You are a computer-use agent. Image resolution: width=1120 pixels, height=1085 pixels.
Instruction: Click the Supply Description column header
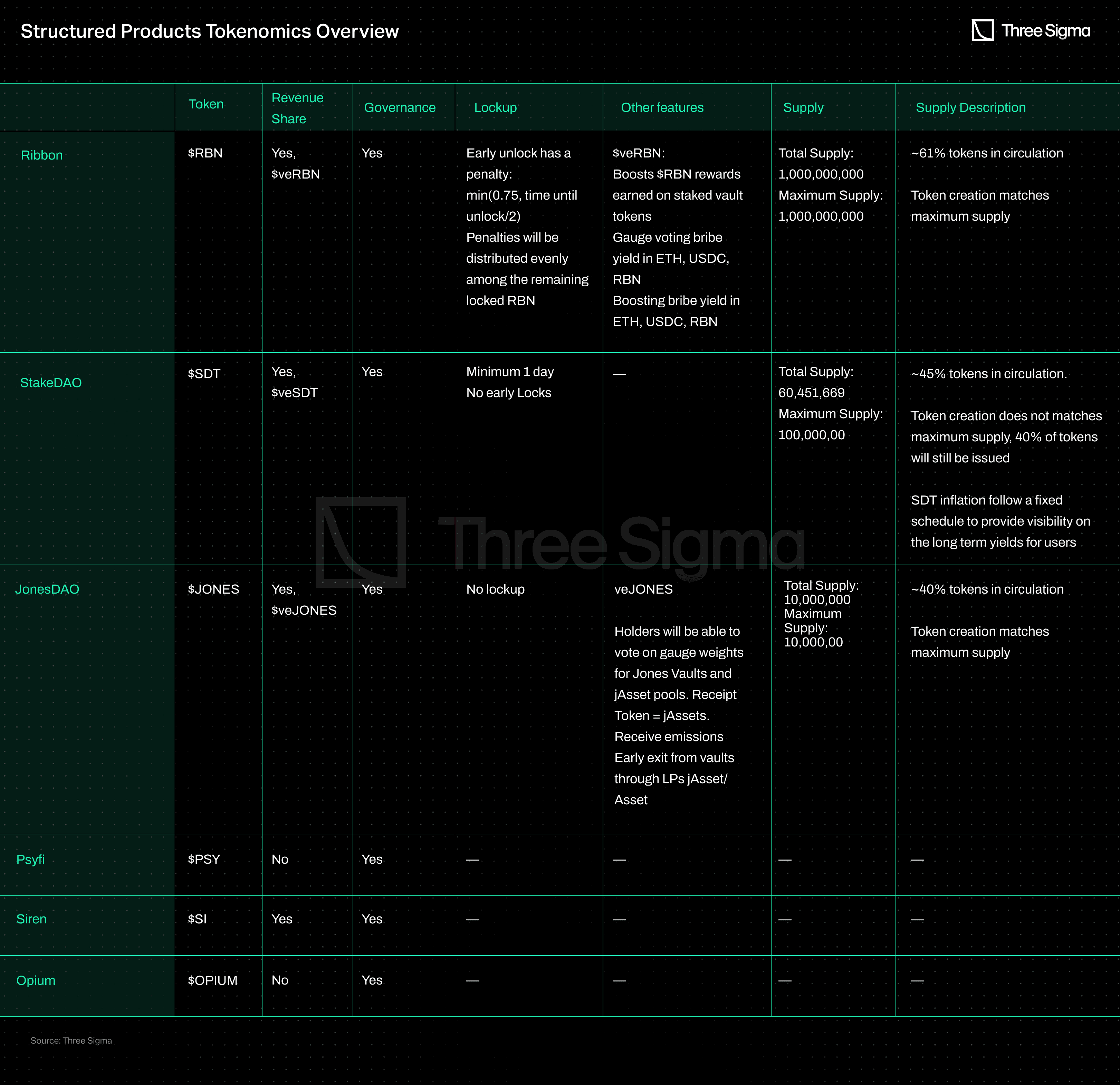coord(970,107)
